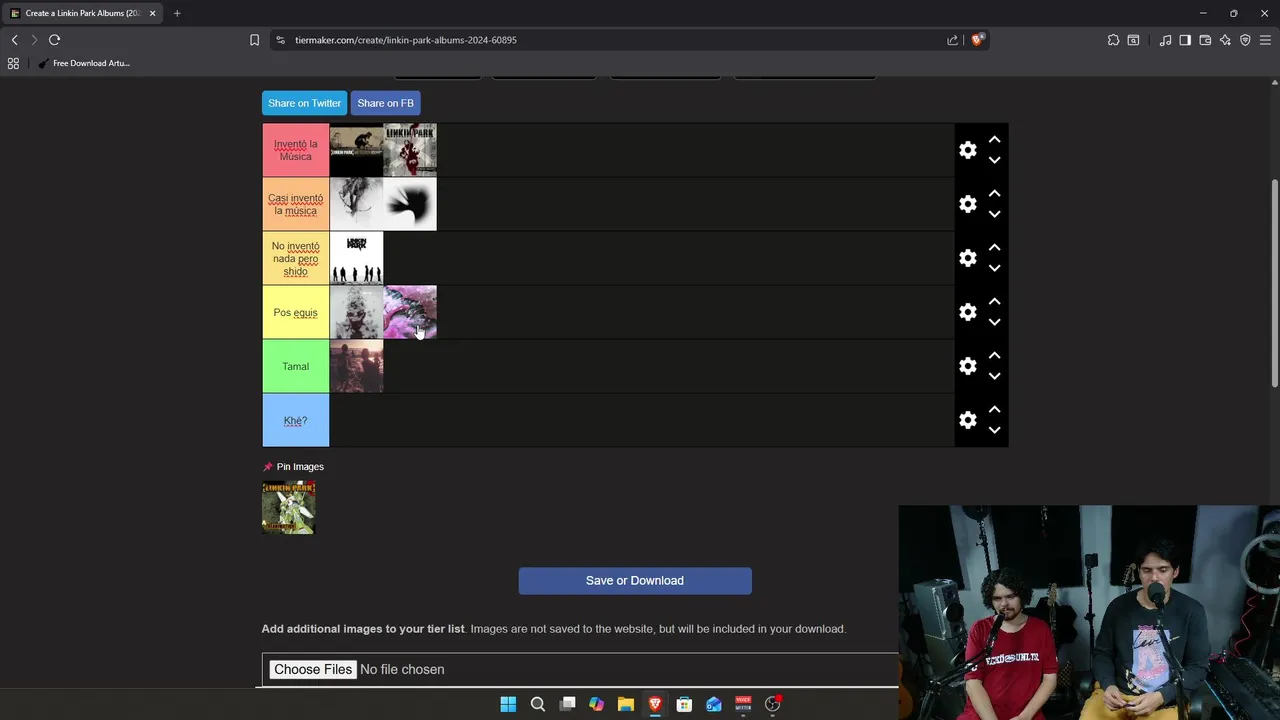Open settings gear for Pos equis tier
The height and width of the screenshot is (720, 1280).
click(x=967, y=312)
